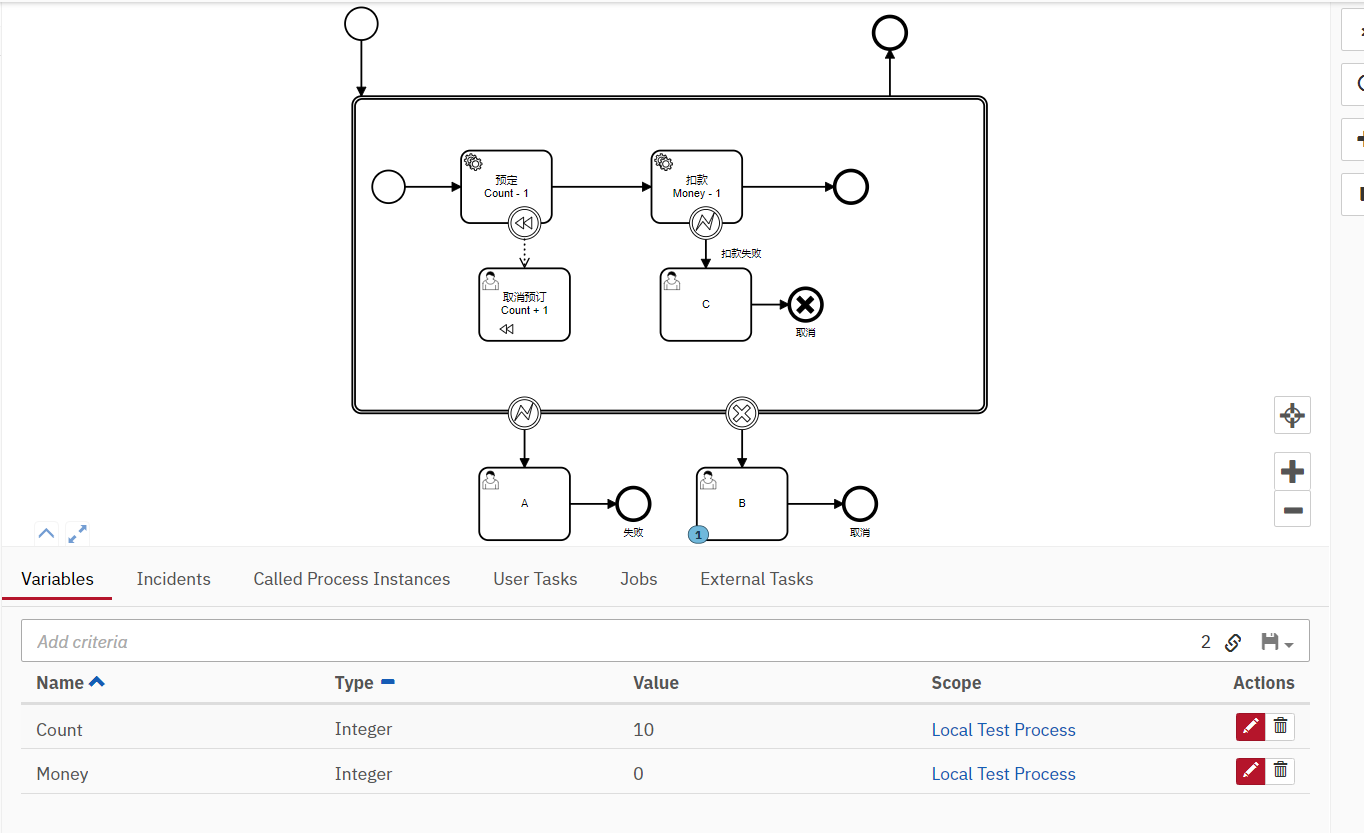This screenshot has height=833, width=1364.
Task: Open Local Test Process link in the Money row
Action: (x=1003, y=773)
